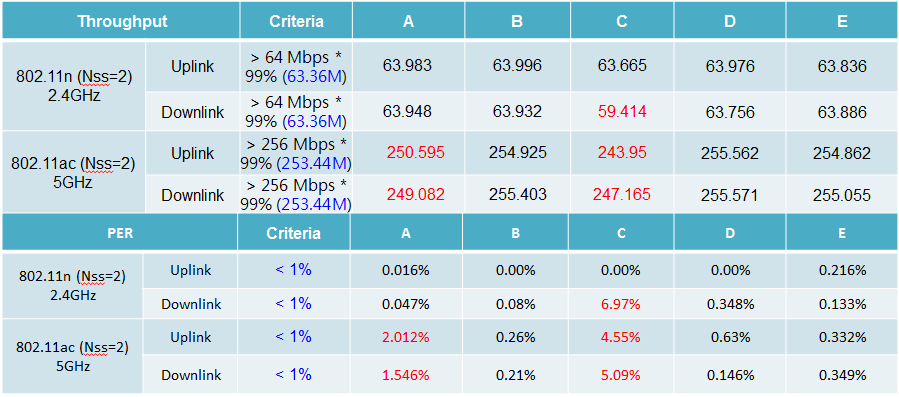Click the 63.996 cell in column B
This screenshot has height=397, width=899.
(x=517, y=66)
